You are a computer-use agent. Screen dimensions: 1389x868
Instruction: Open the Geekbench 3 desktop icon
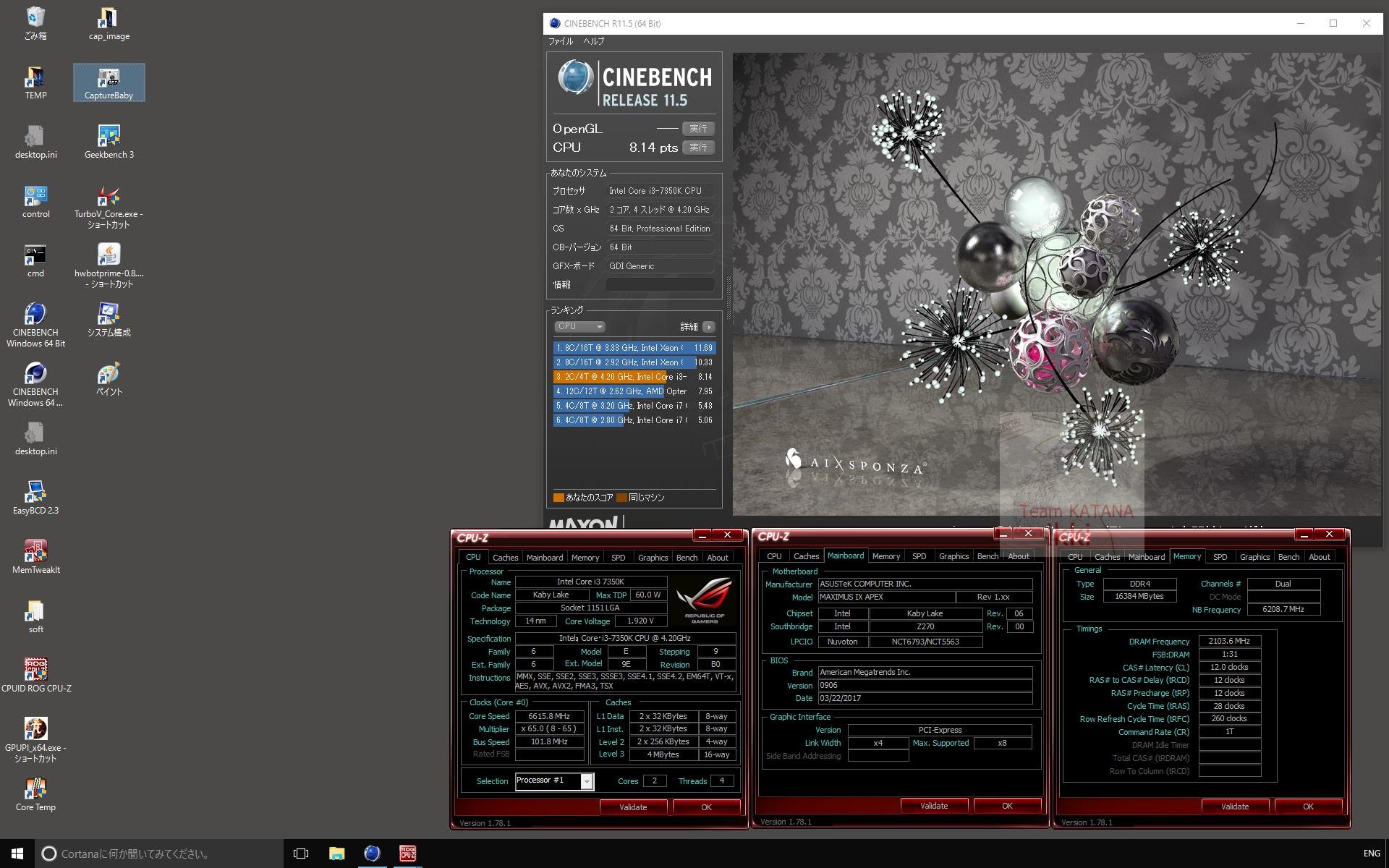(109, 142)
